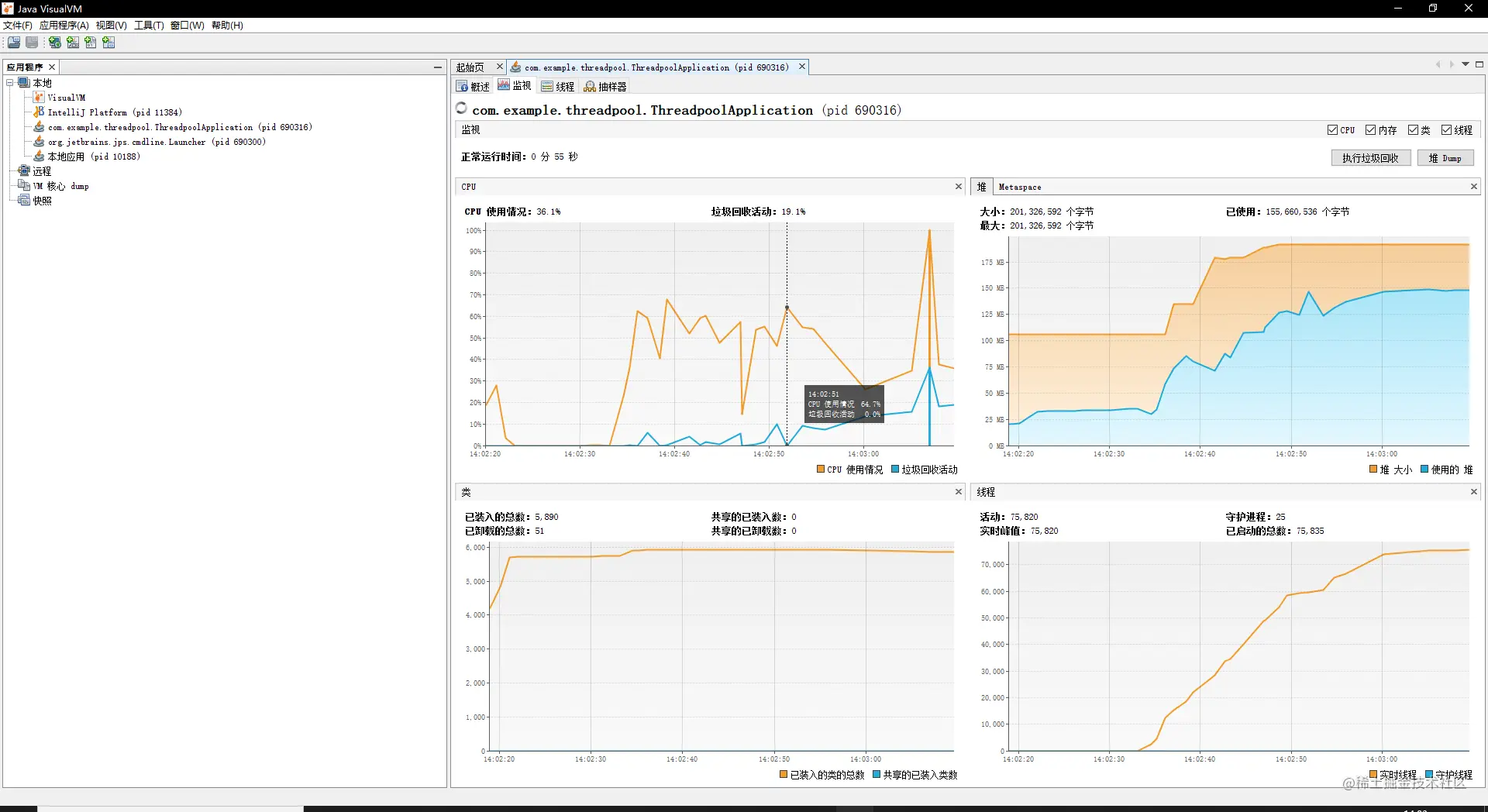Close the 类 chart panel
The width and height of the screenshot is (1488, 812).
959,492
